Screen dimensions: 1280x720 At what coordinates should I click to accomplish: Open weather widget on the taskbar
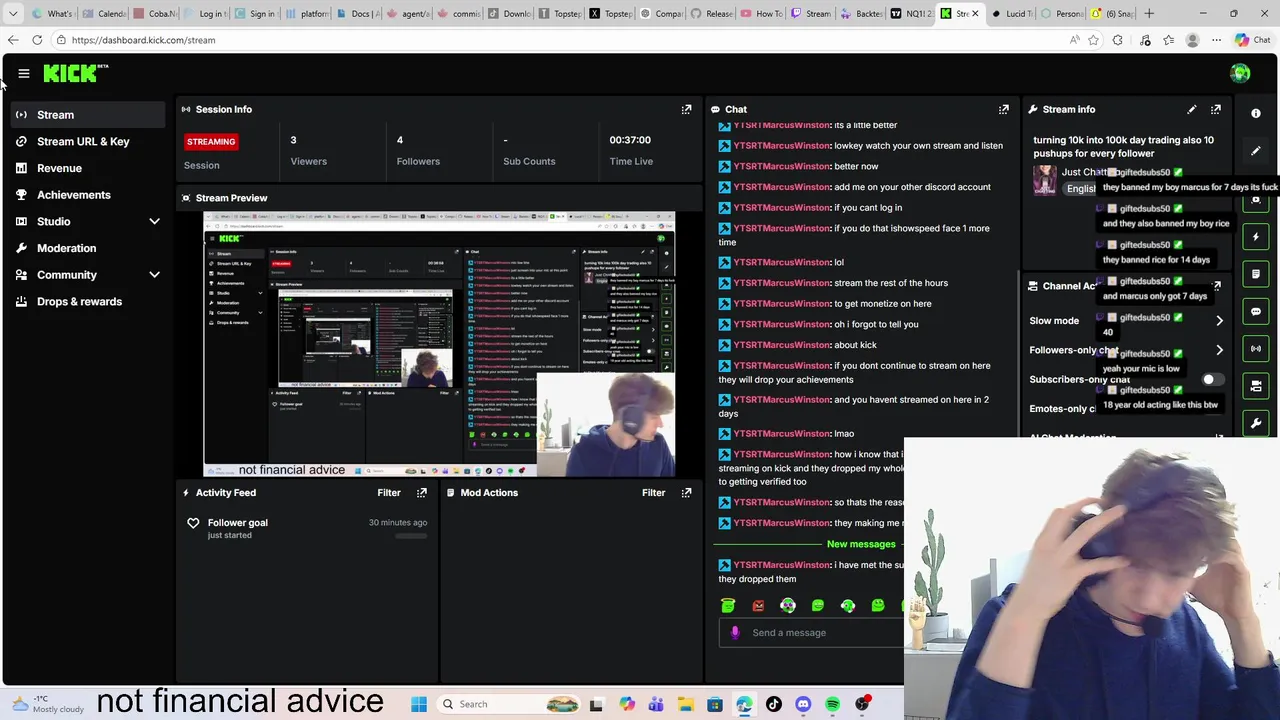pyautogui.click(x=47, y=704)
